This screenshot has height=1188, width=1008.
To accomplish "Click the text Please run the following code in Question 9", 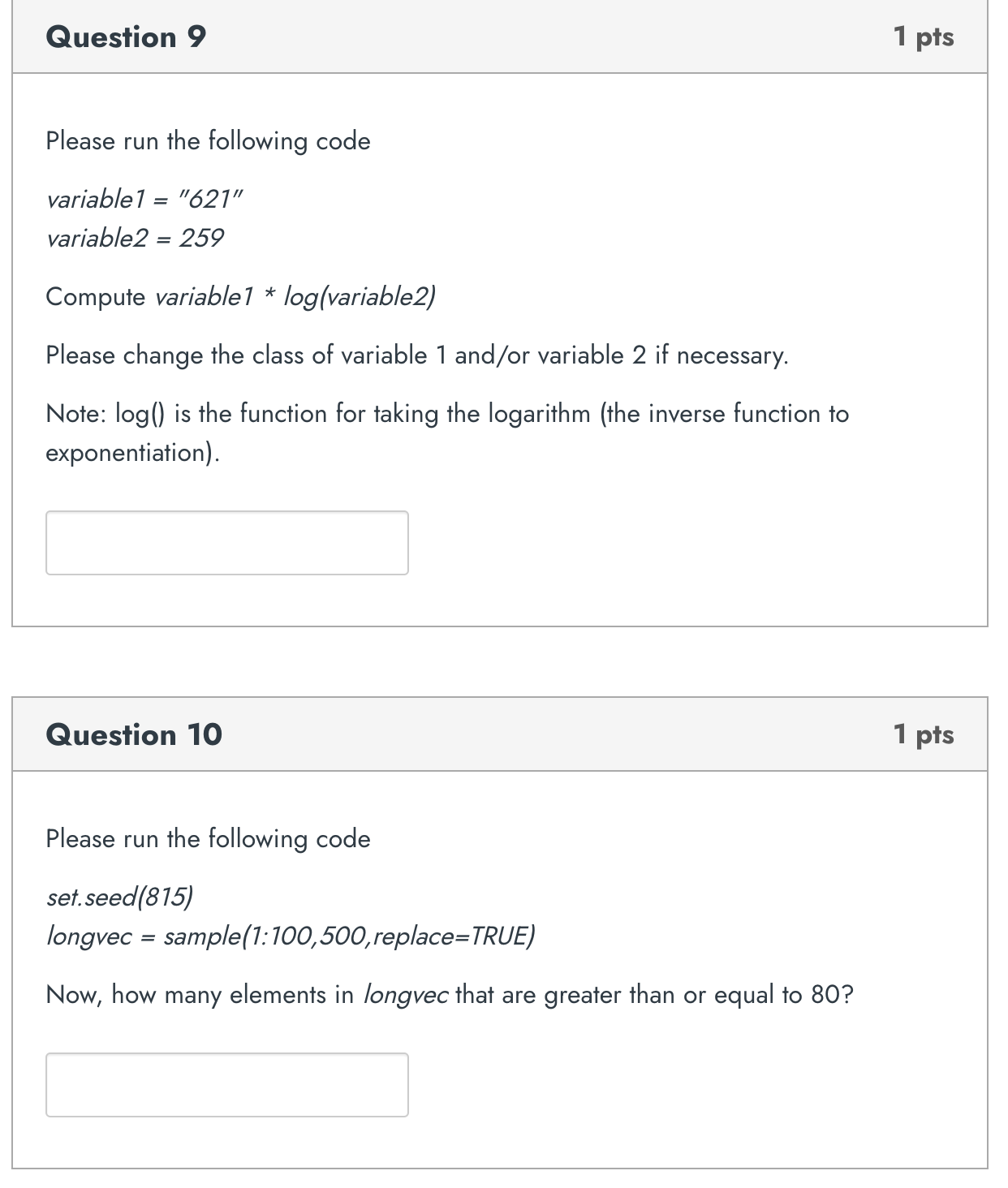I will (208, 140).
